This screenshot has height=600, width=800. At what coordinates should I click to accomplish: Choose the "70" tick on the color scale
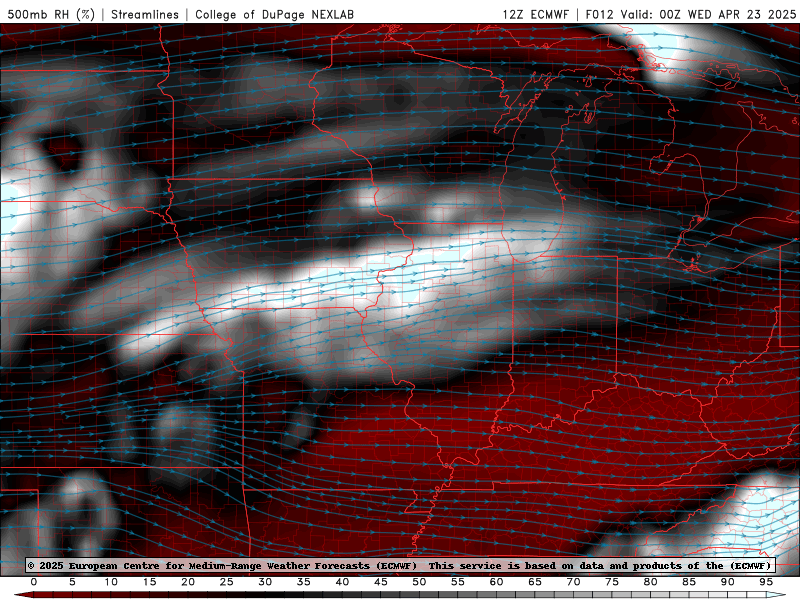pyautogui.click(x=573, y=582)
